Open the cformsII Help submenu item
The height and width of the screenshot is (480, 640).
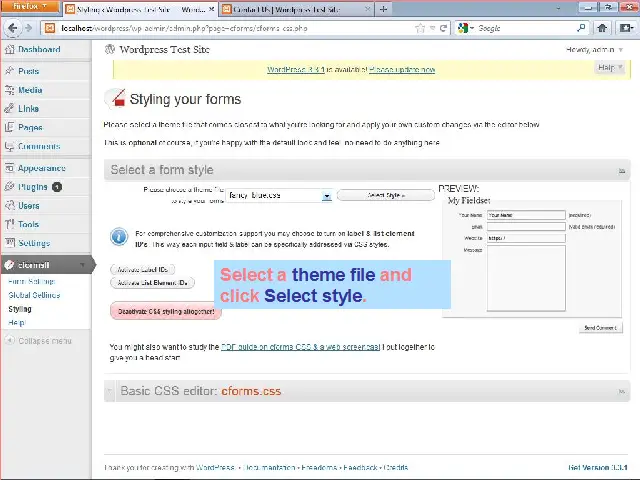[16, 322]
